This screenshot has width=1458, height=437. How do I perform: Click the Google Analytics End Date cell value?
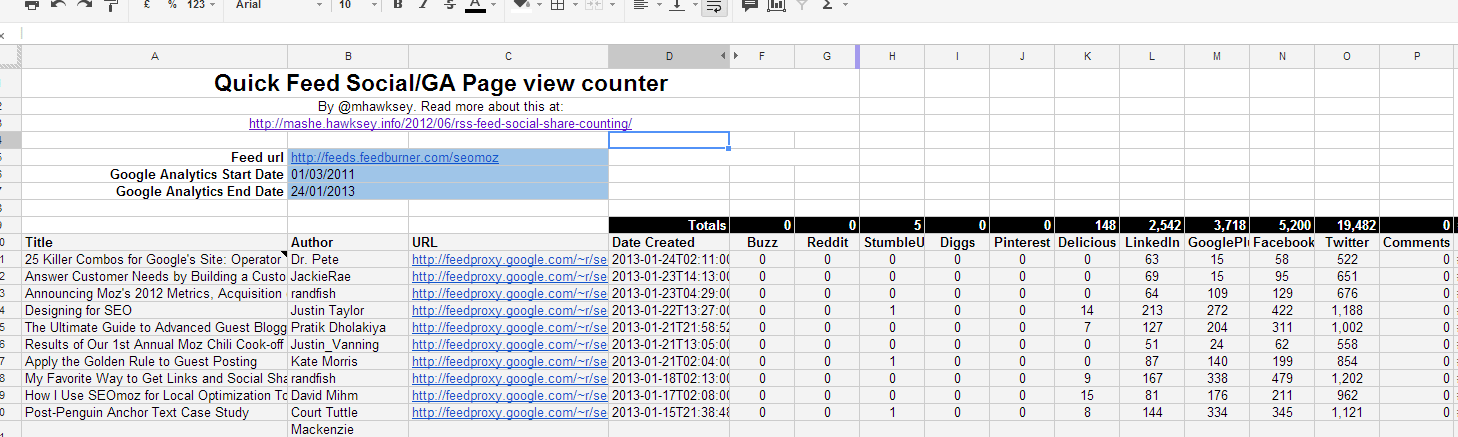(447, 192)
